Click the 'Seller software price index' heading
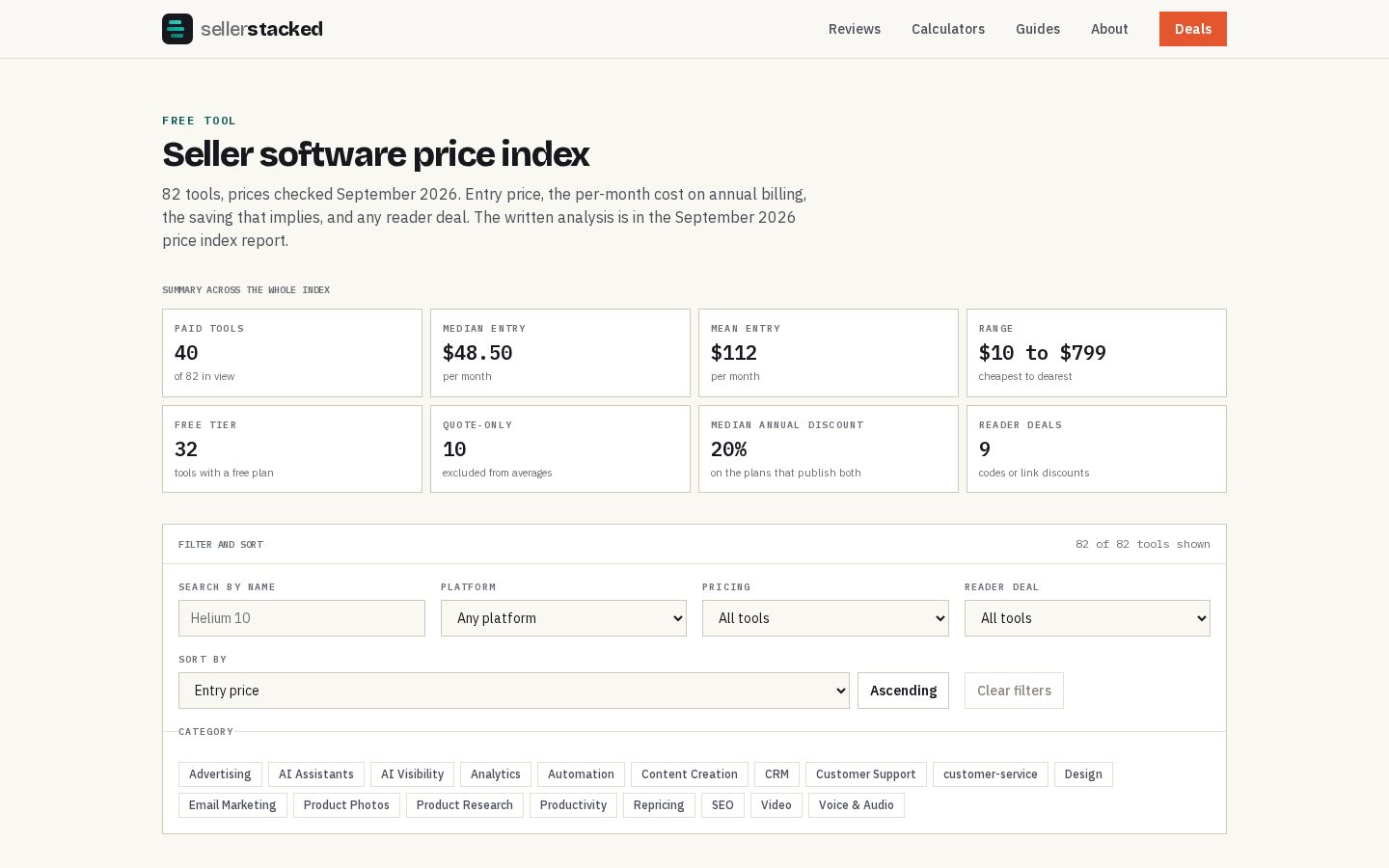This screenshot has height=868, width=1389. [x=375, y=154]
